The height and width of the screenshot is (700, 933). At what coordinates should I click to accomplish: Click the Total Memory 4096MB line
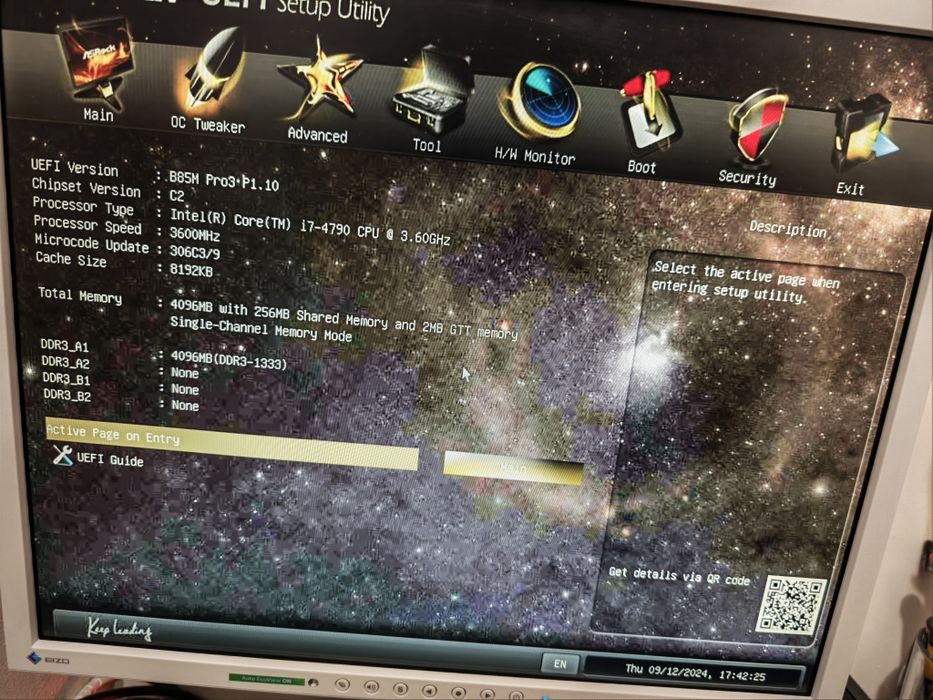(x=343, y=320)
